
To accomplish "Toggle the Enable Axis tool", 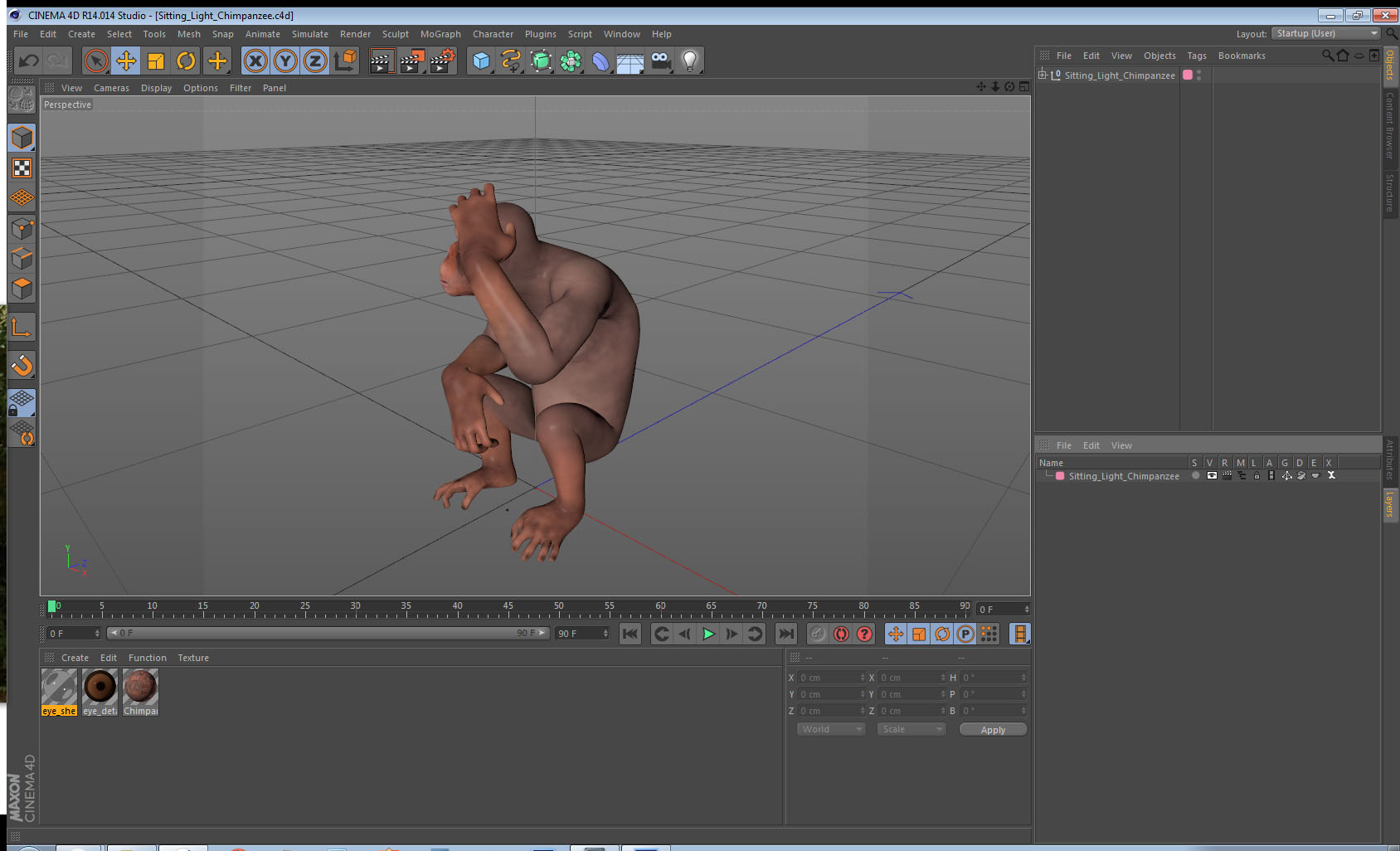I will pyautogui.click(x=22, y=328).
